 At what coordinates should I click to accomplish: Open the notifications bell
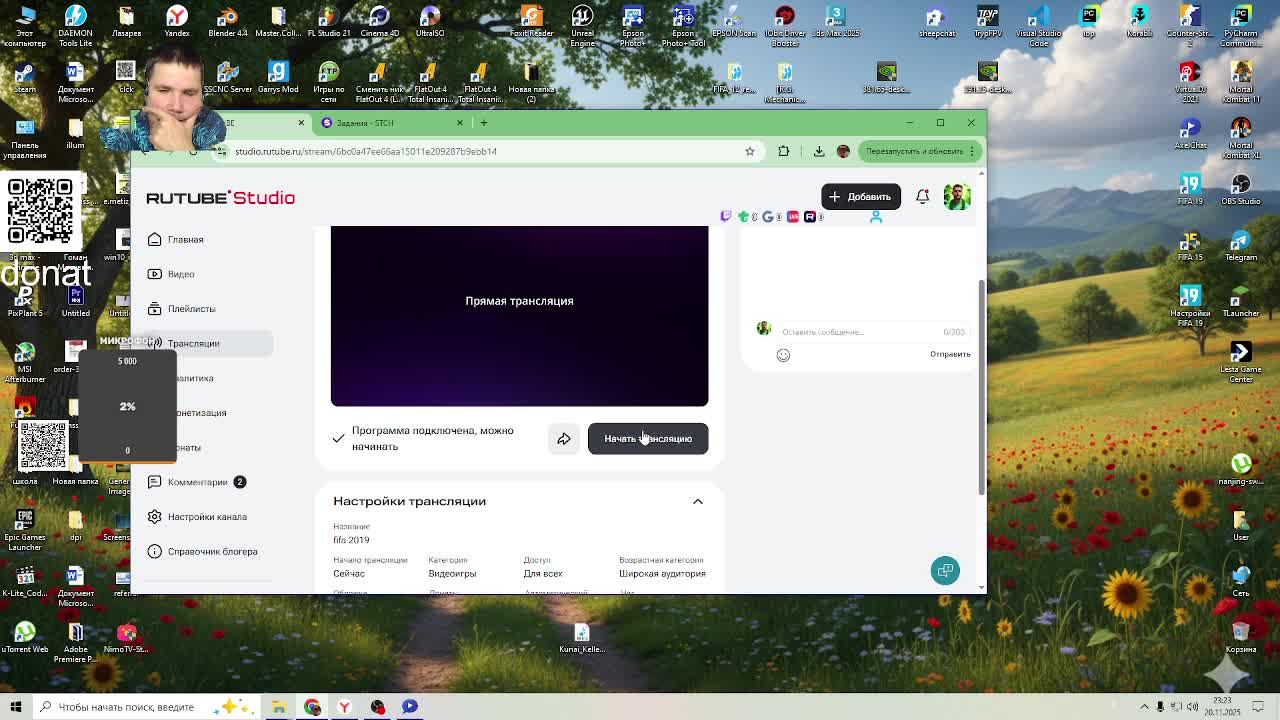(x=922, y=197)
